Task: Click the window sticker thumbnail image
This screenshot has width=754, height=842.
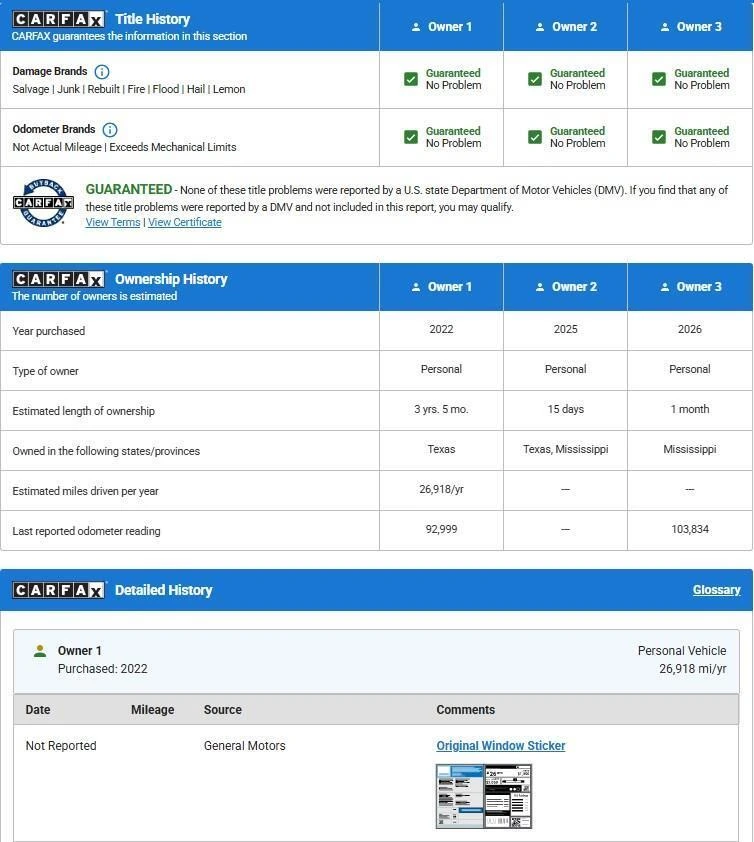Action: click(484, 796)
